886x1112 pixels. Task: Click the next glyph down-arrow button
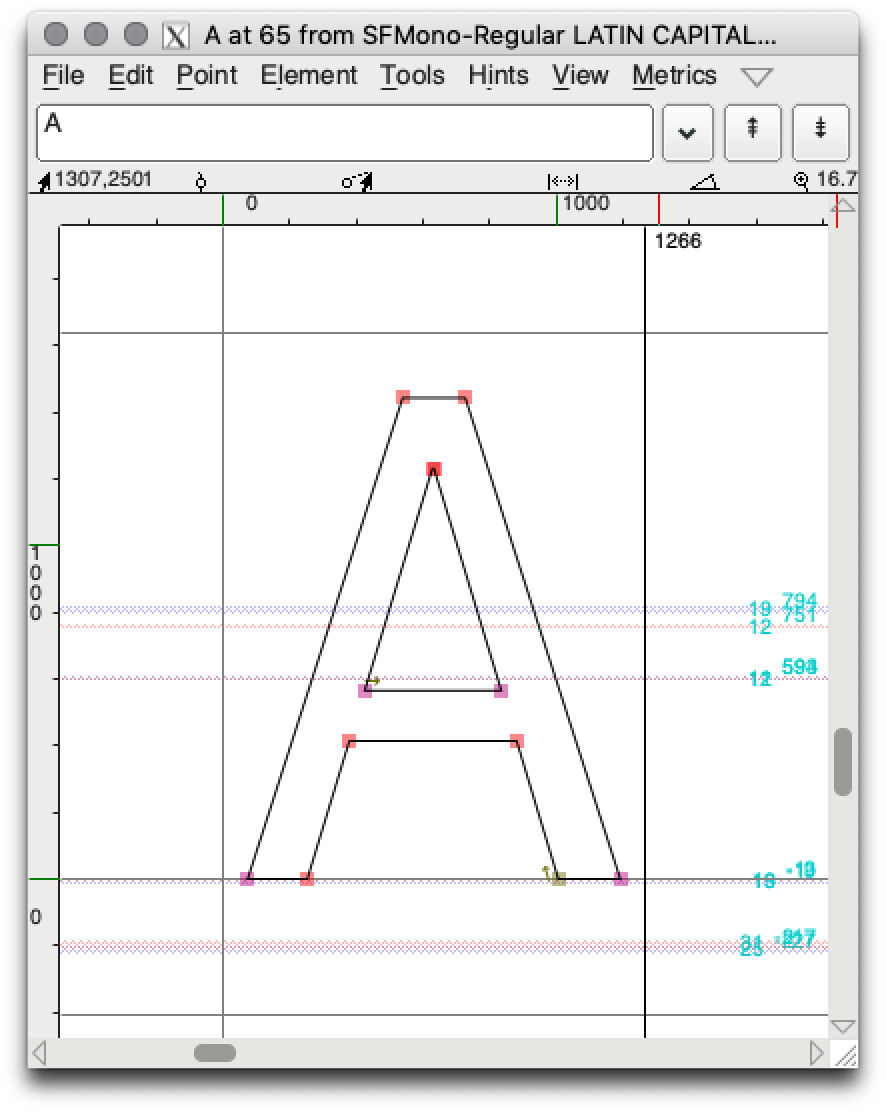coord(820,131)
